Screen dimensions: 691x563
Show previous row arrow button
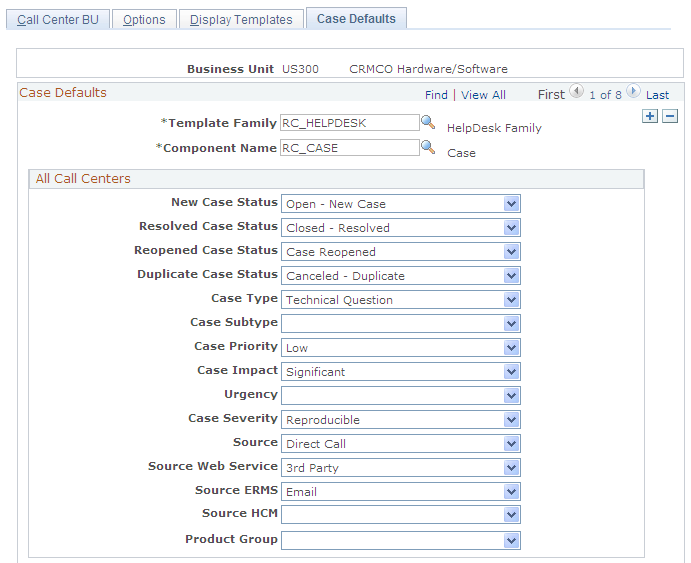[x=576, y=91]
